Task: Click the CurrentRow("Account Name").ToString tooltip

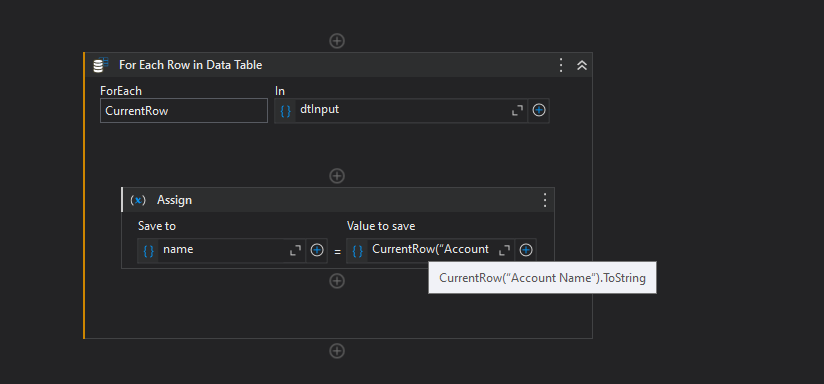Action: point(542,278)
